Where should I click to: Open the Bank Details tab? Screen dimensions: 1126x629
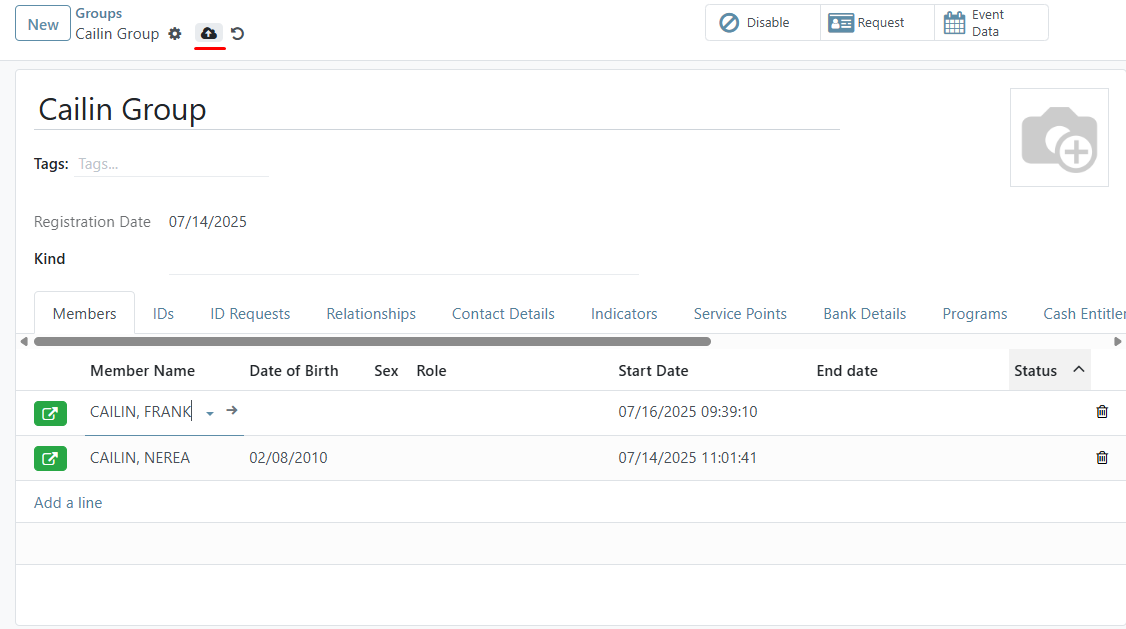(x=864, y=313)
